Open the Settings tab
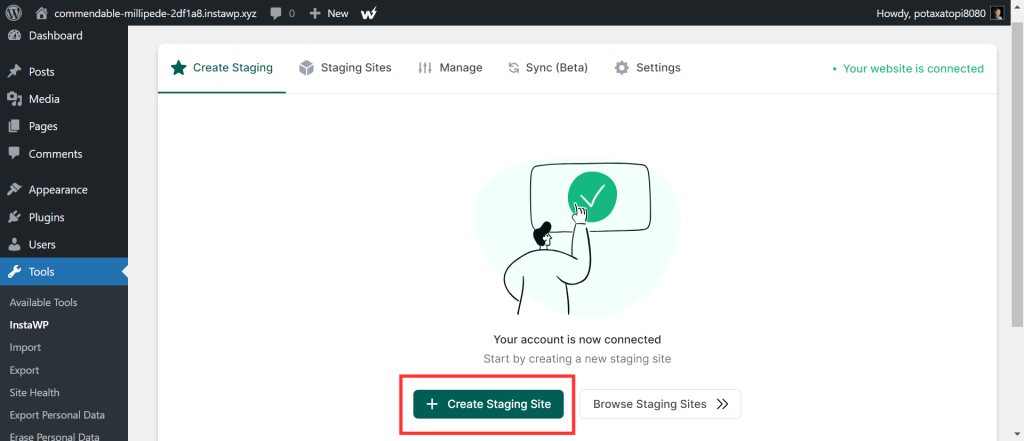 [648, 68]
